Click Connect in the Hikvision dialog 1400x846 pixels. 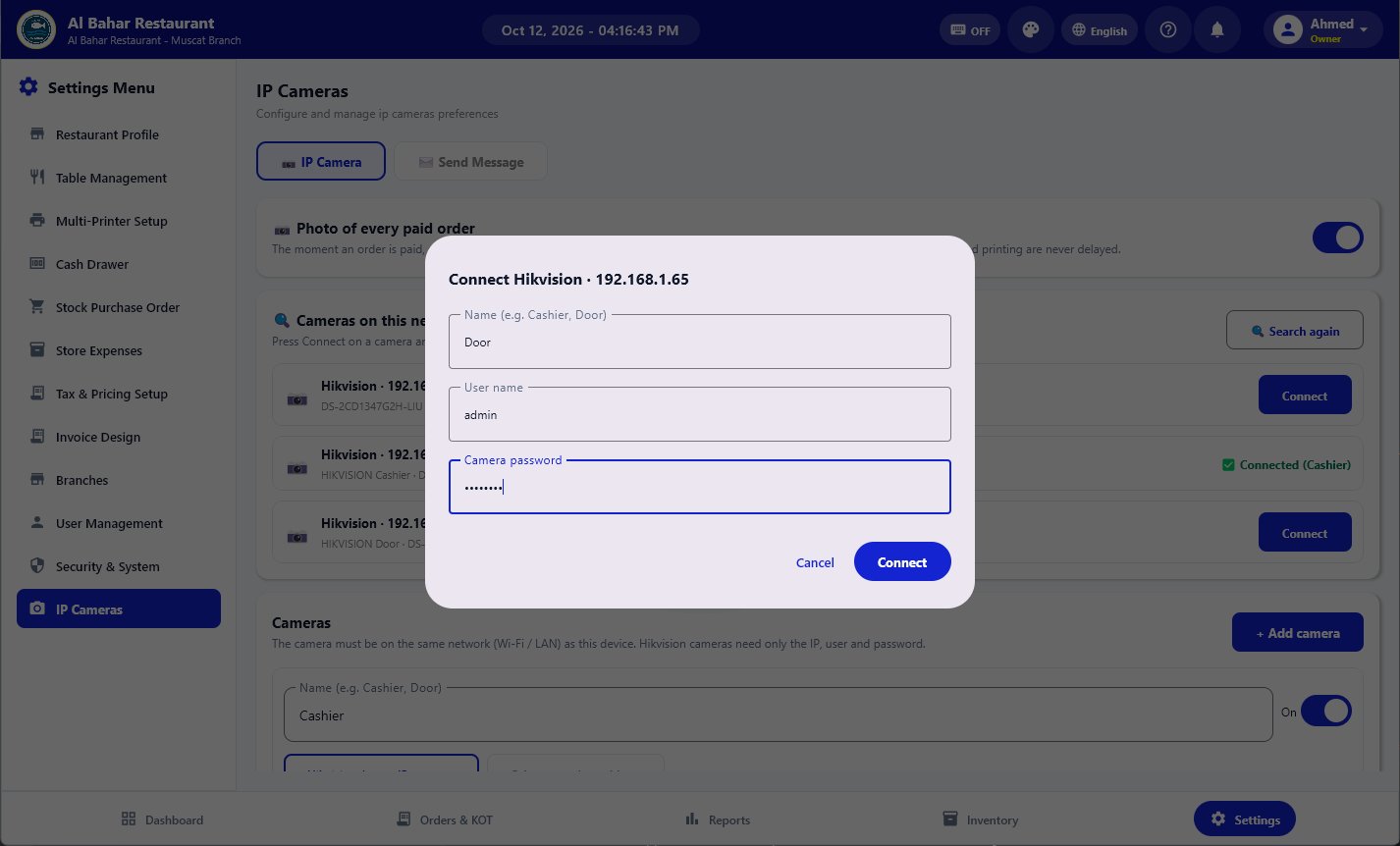click(902, 561)
